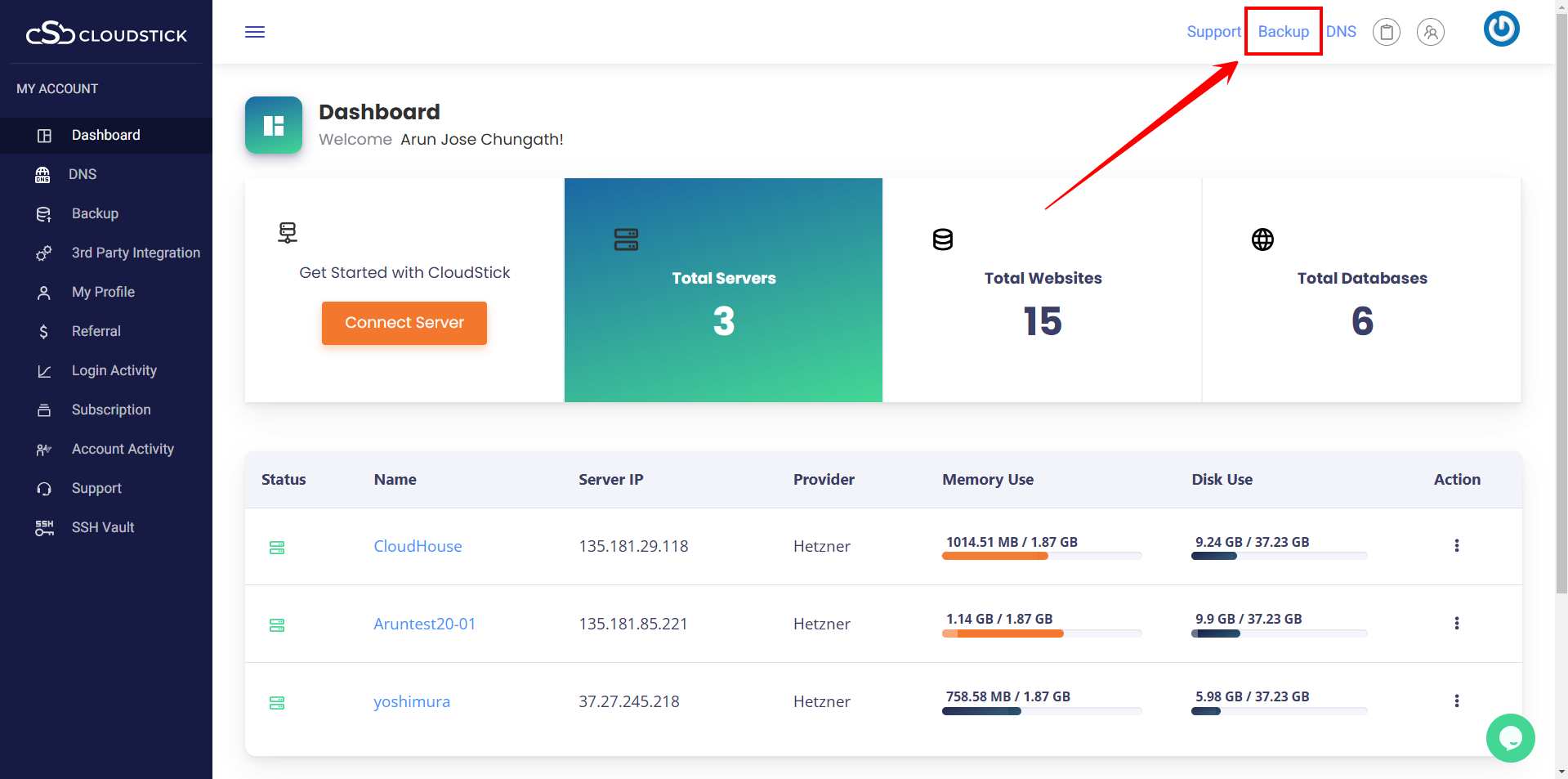Click CloudHouse memory usage bar
This screenshot has width=1568, height=779.
click(1041, 556)
